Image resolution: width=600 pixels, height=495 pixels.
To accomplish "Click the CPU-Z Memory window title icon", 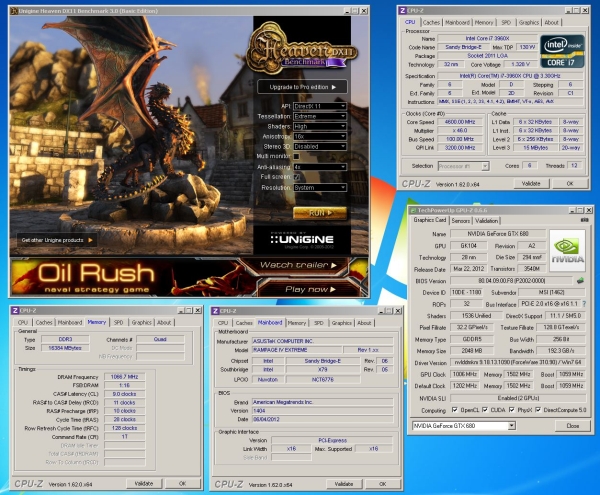I will point(15,310).
